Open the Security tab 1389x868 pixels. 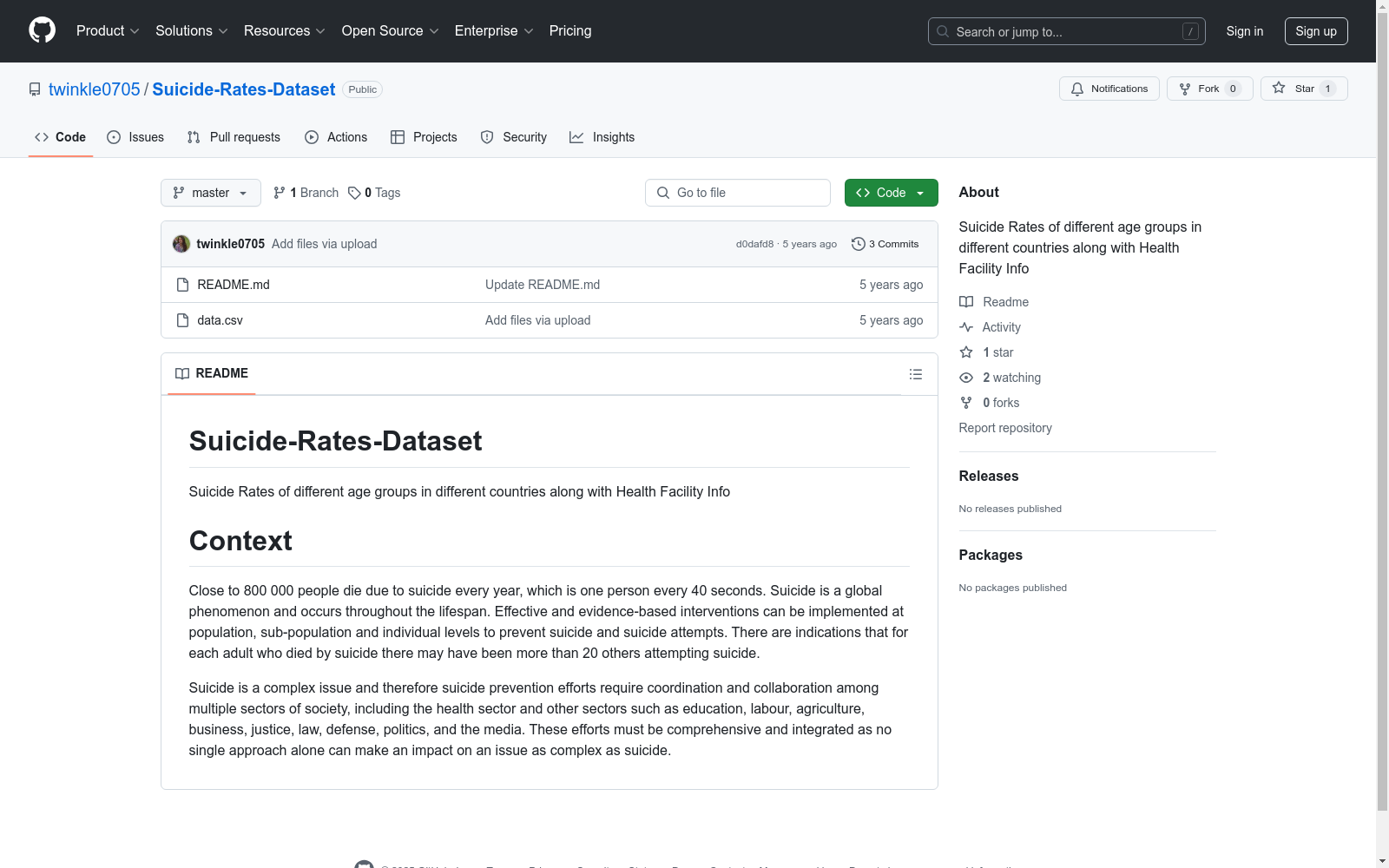tap(514, 137)
